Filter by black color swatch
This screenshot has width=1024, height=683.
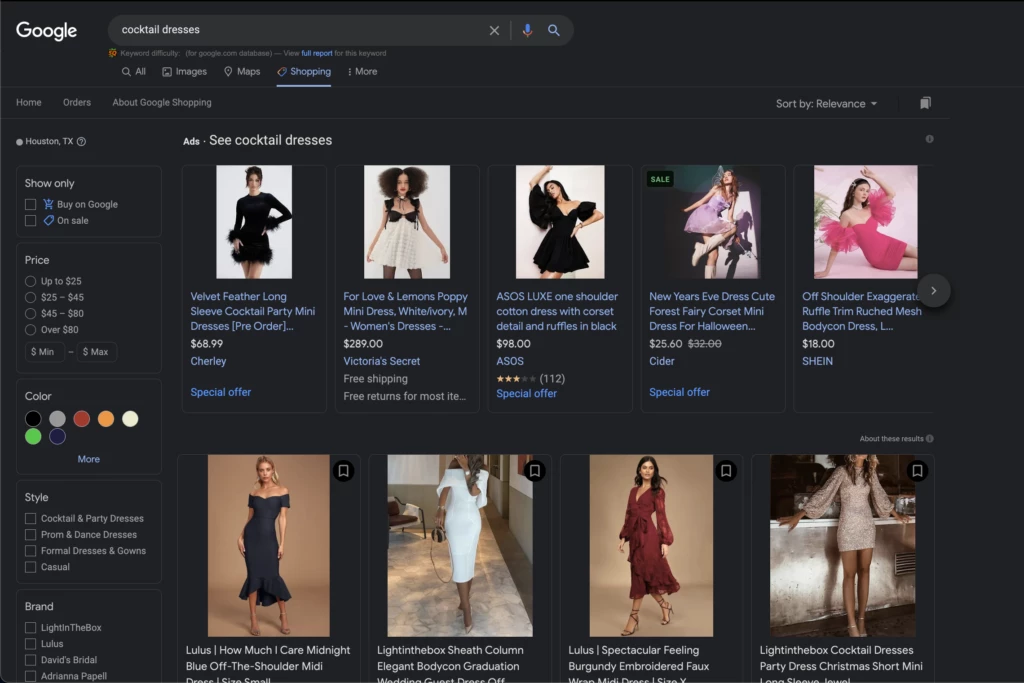click(33, 419)
